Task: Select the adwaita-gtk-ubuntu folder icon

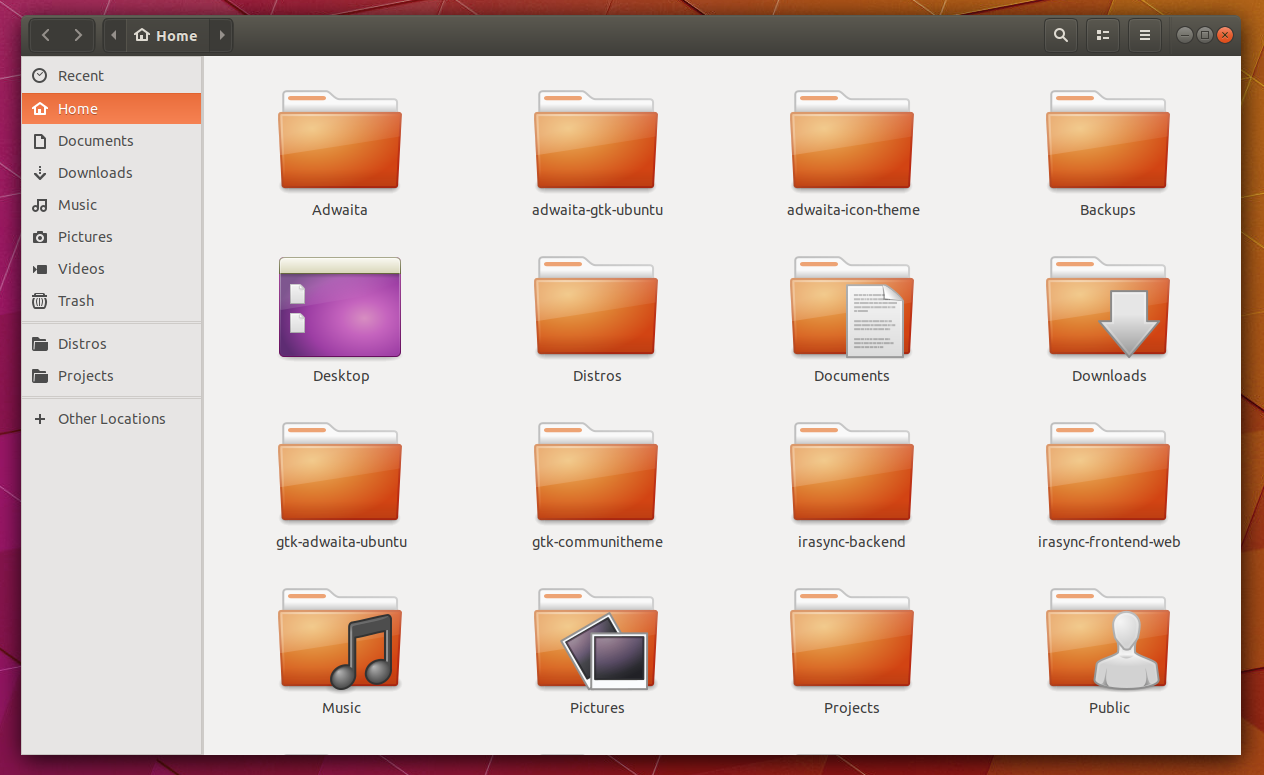Action: coord(596,140)
